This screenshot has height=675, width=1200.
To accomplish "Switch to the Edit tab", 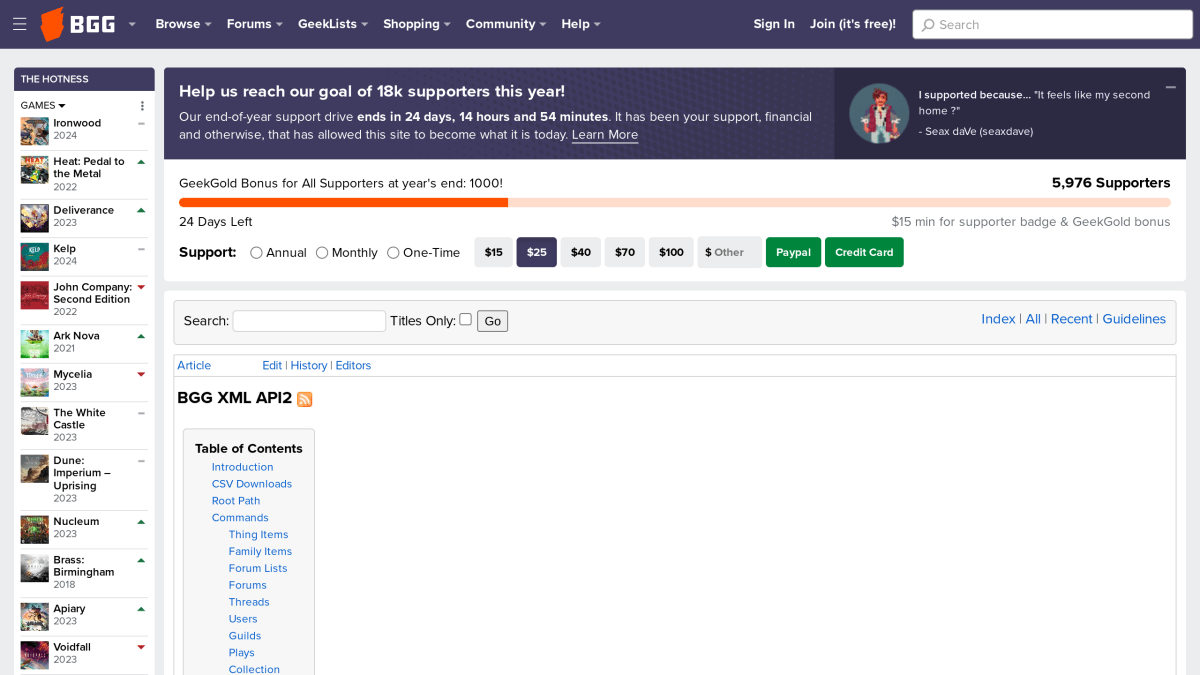I will (x=272, y=366).
